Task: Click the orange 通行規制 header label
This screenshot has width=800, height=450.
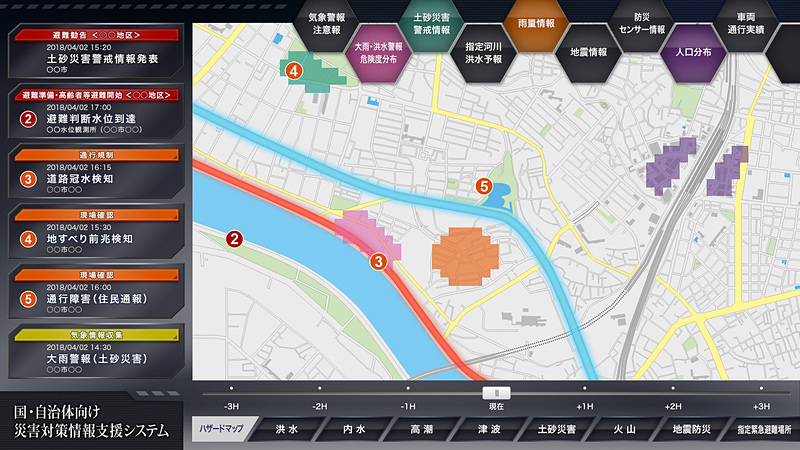Action: point(96,155)
